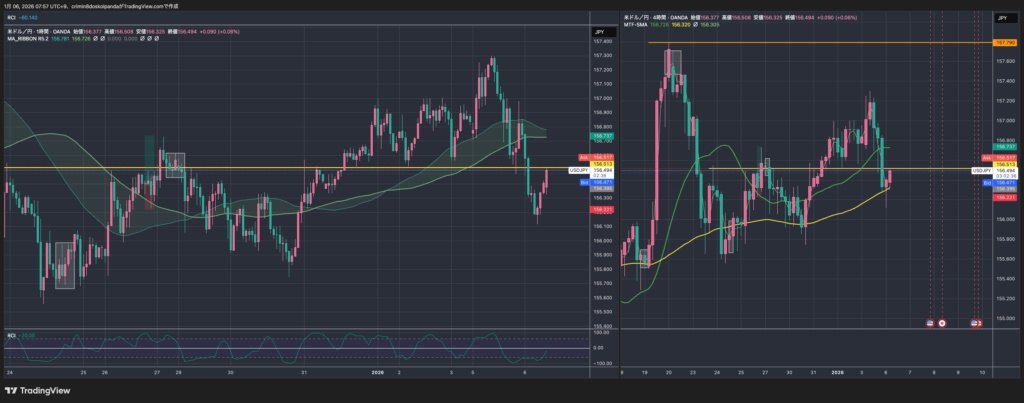Click the blue Bid price label on left chart
The width and height of the screenshot is (1024, 403).
click(x=582, y=183)
